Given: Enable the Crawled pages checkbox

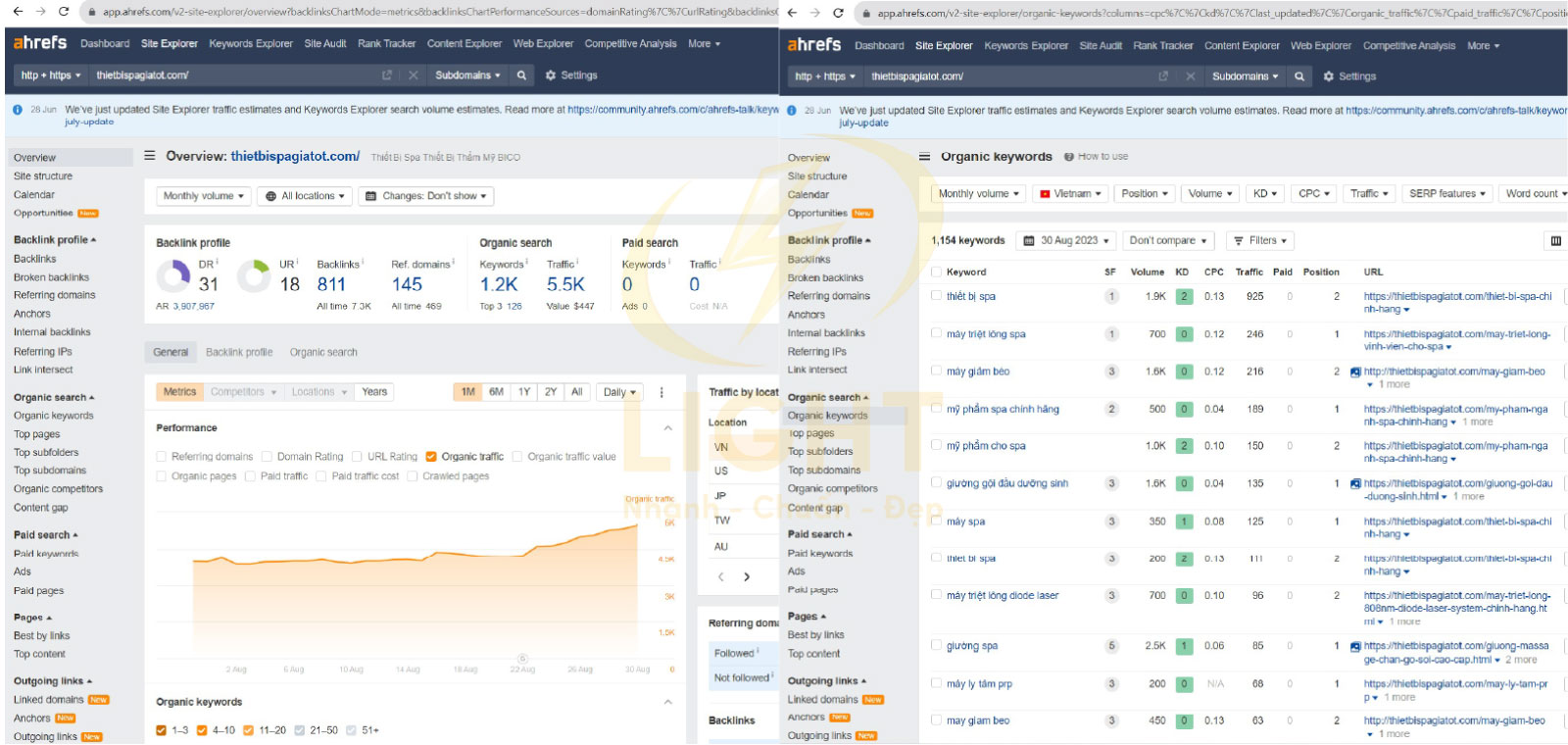Looking at the screenshot, I should 413,476.
